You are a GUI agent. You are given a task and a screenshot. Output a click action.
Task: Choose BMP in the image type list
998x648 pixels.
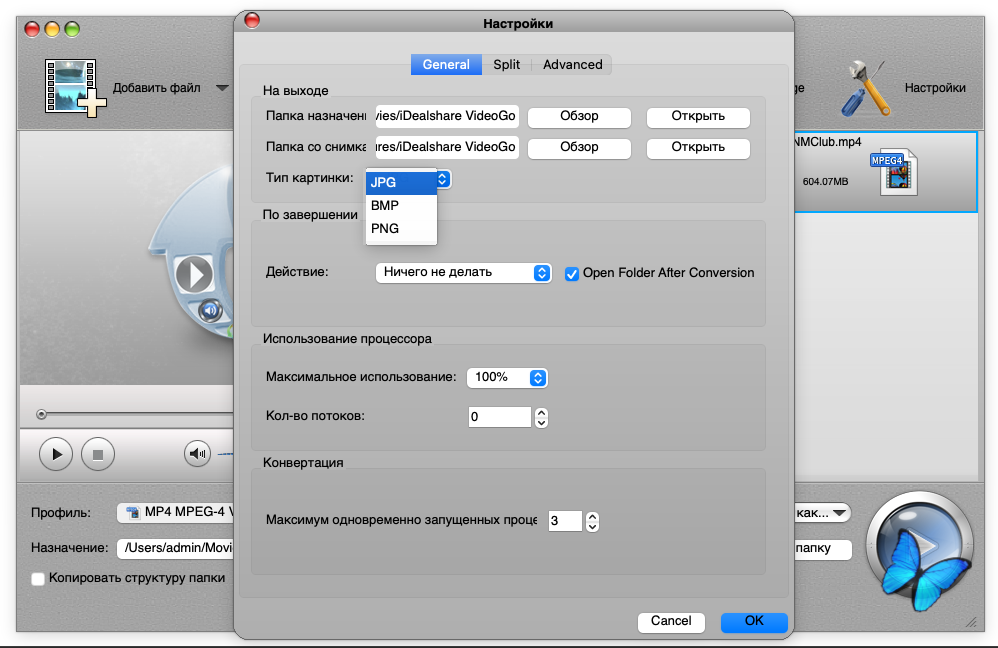[385, 205]
